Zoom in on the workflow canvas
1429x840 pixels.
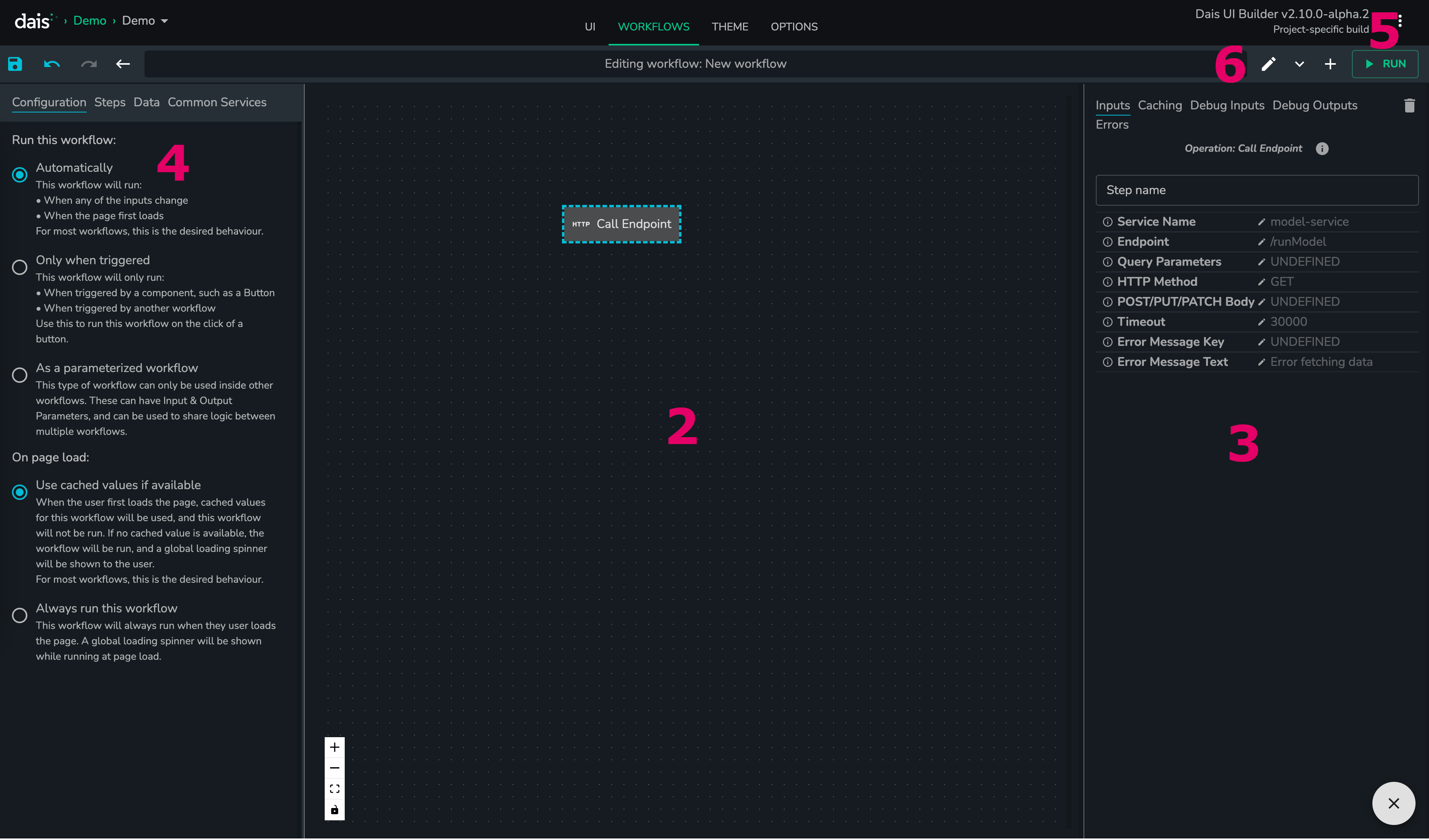coord(335,748)
